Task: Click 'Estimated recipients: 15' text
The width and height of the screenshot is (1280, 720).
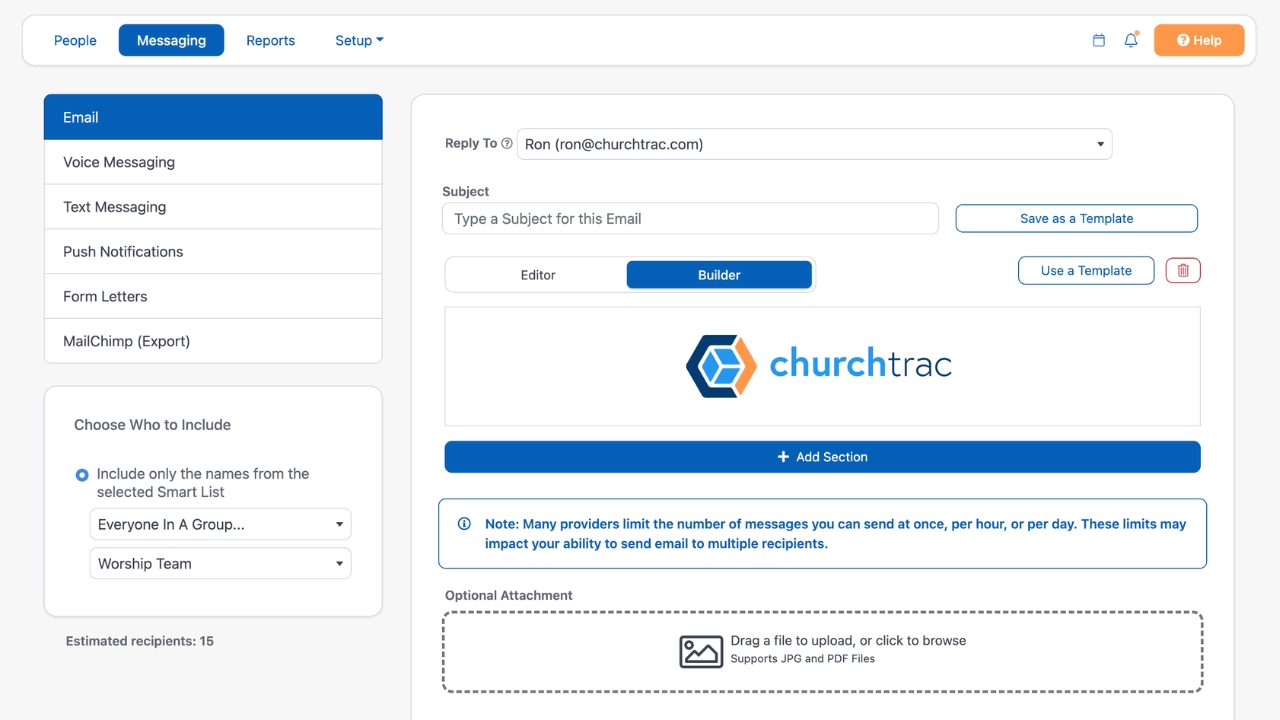Action: coord(140,641)
